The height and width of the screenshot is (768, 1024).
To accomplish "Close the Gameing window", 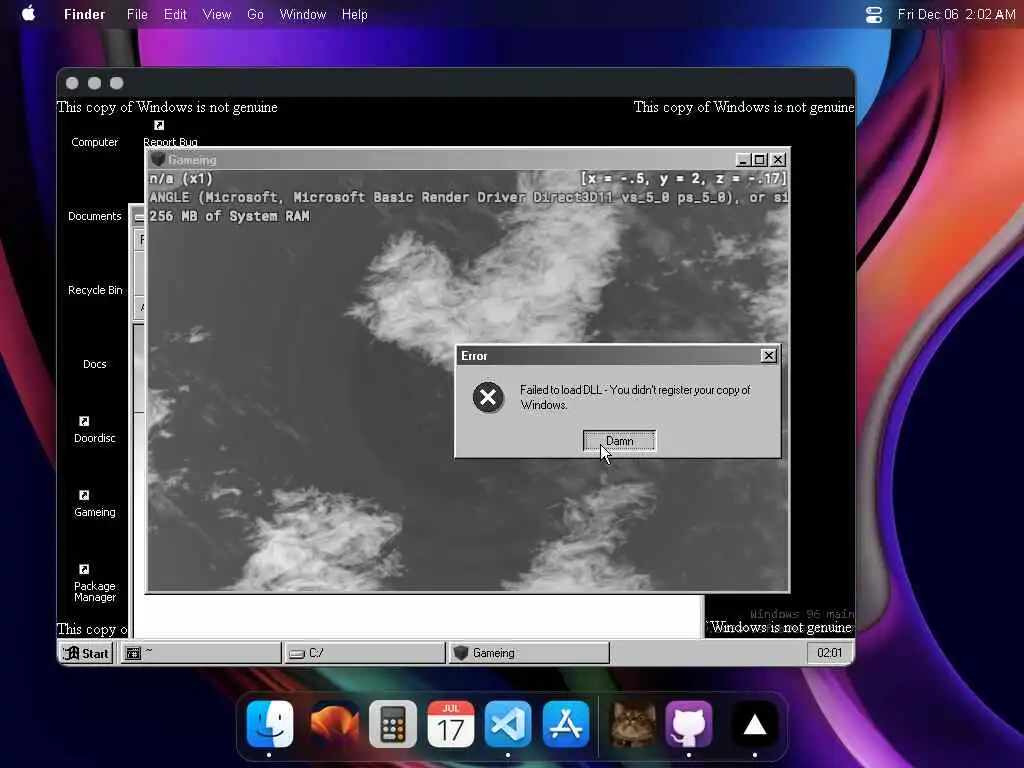I will (x=777, y=159).
